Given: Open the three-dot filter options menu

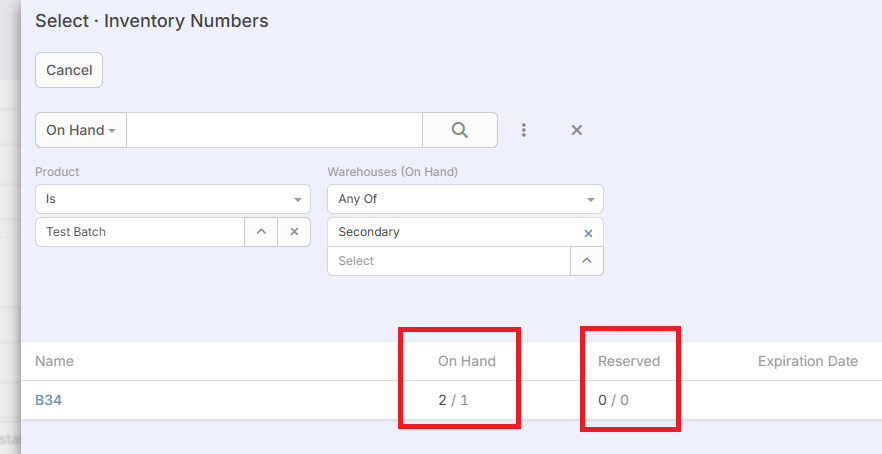Looking at the screenshot, I should coord(524,130).
